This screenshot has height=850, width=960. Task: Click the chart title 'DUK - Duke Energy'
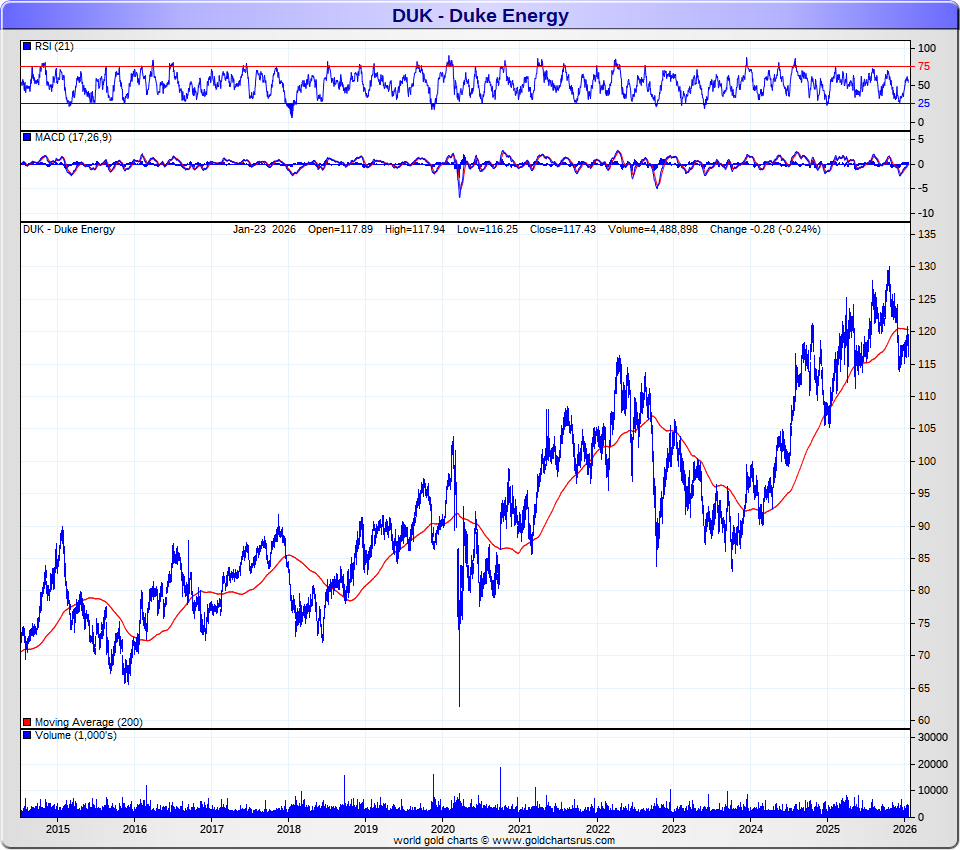(480, 15)
